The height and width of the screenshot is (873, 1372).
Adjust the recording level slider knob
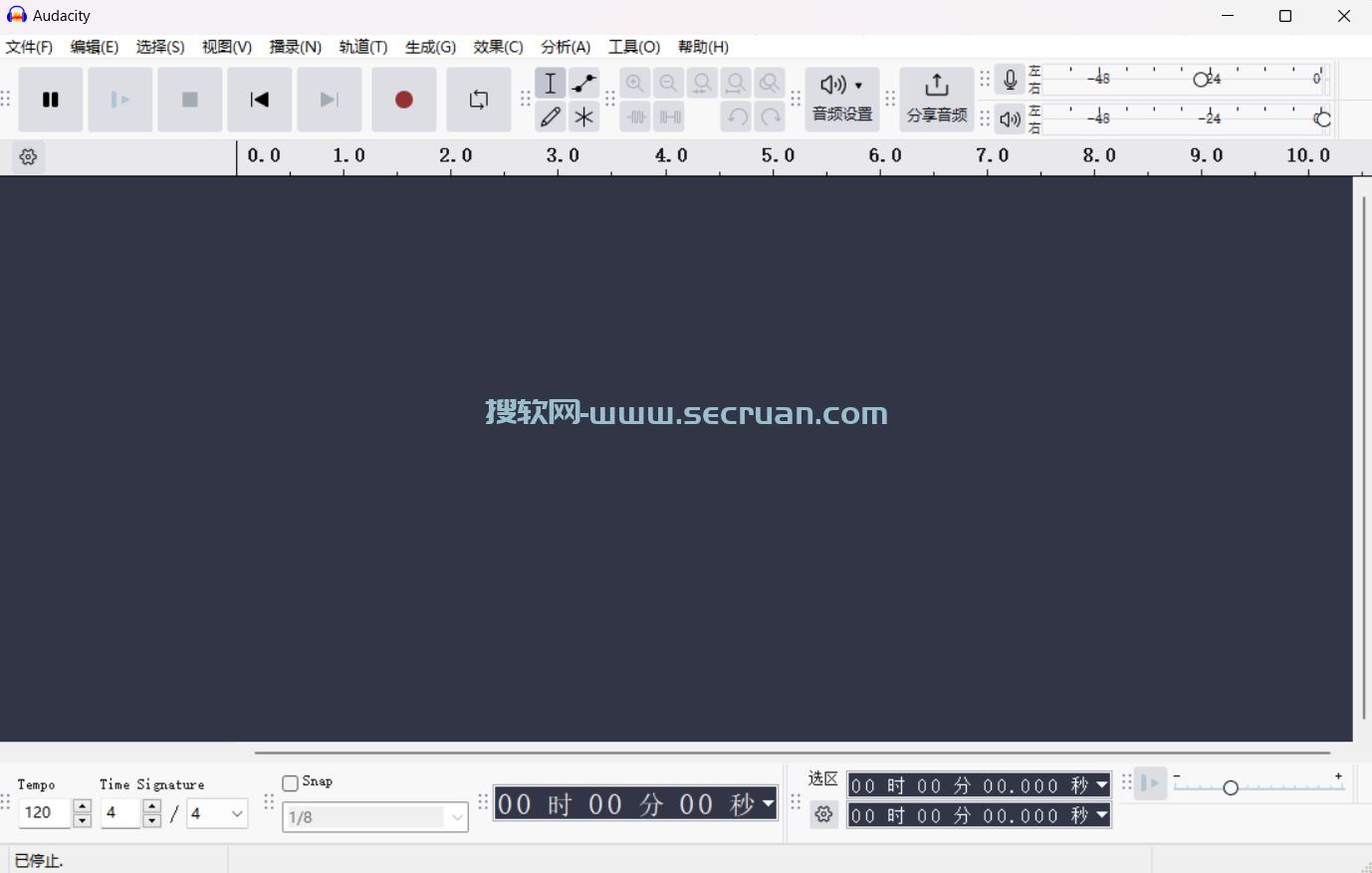click(x=1201, y=80)
